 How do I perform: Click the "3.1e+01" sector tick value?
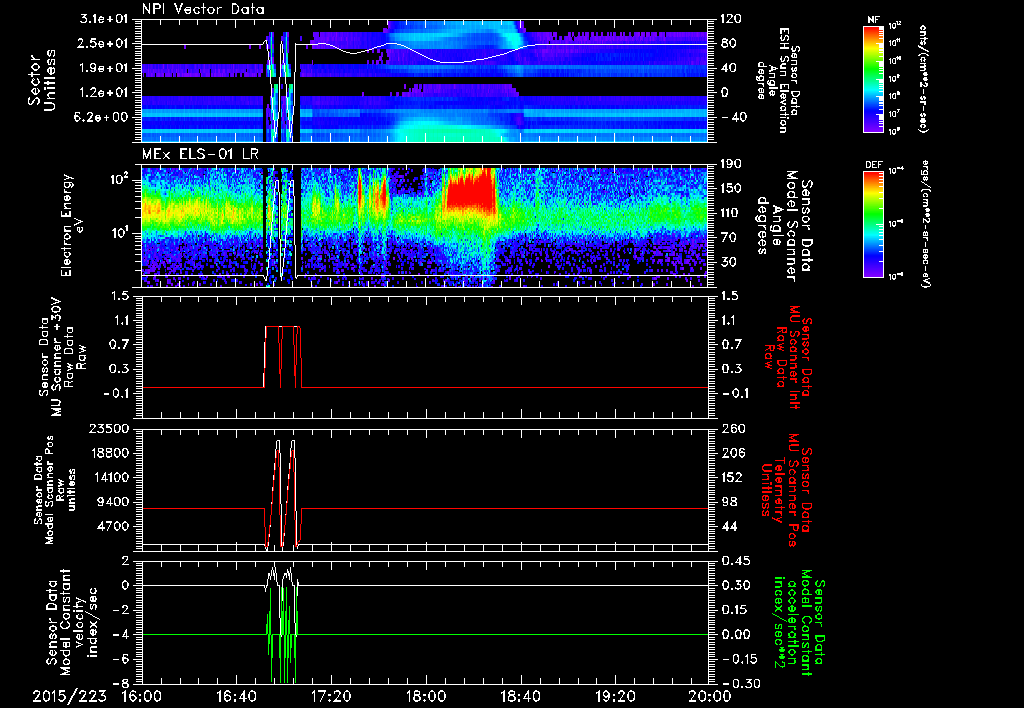point(103,20)
